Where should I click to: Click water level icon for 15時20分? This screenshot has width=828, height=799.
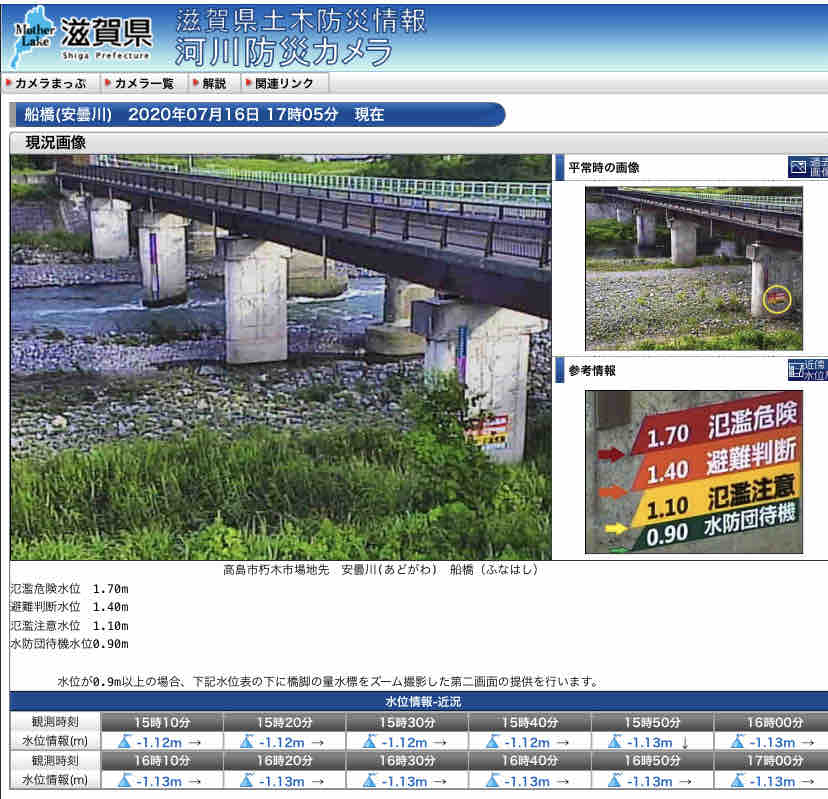coord(247,741)
